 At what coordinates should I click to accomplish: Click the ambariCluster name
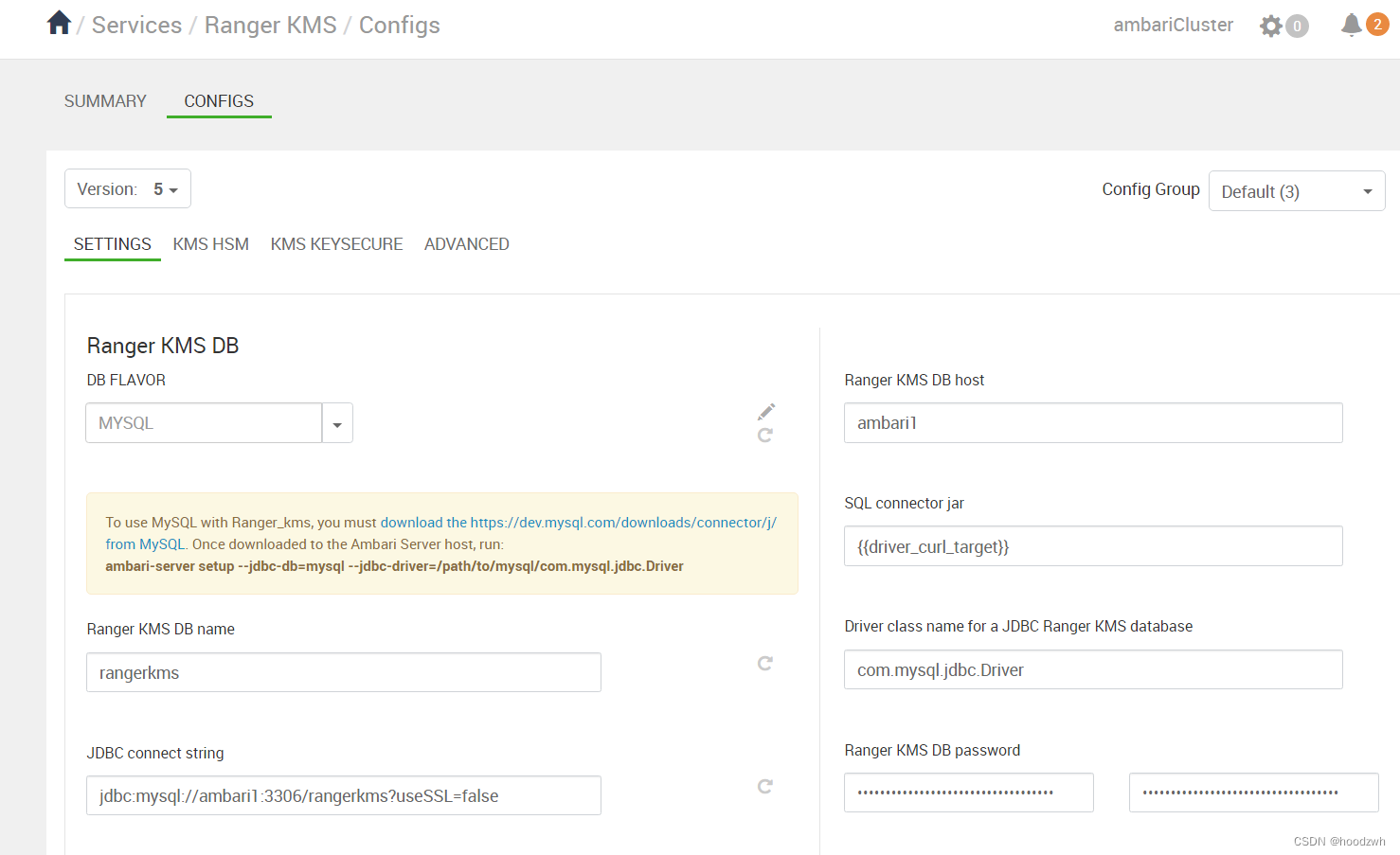(1173, 25)
